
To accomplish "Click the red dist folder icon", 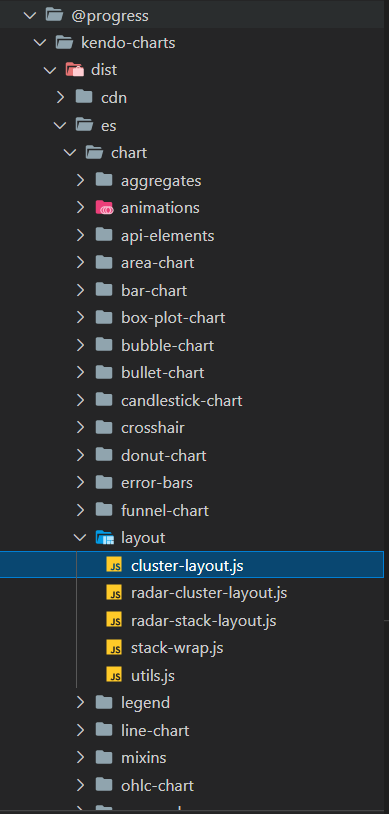I will (75, 70).
